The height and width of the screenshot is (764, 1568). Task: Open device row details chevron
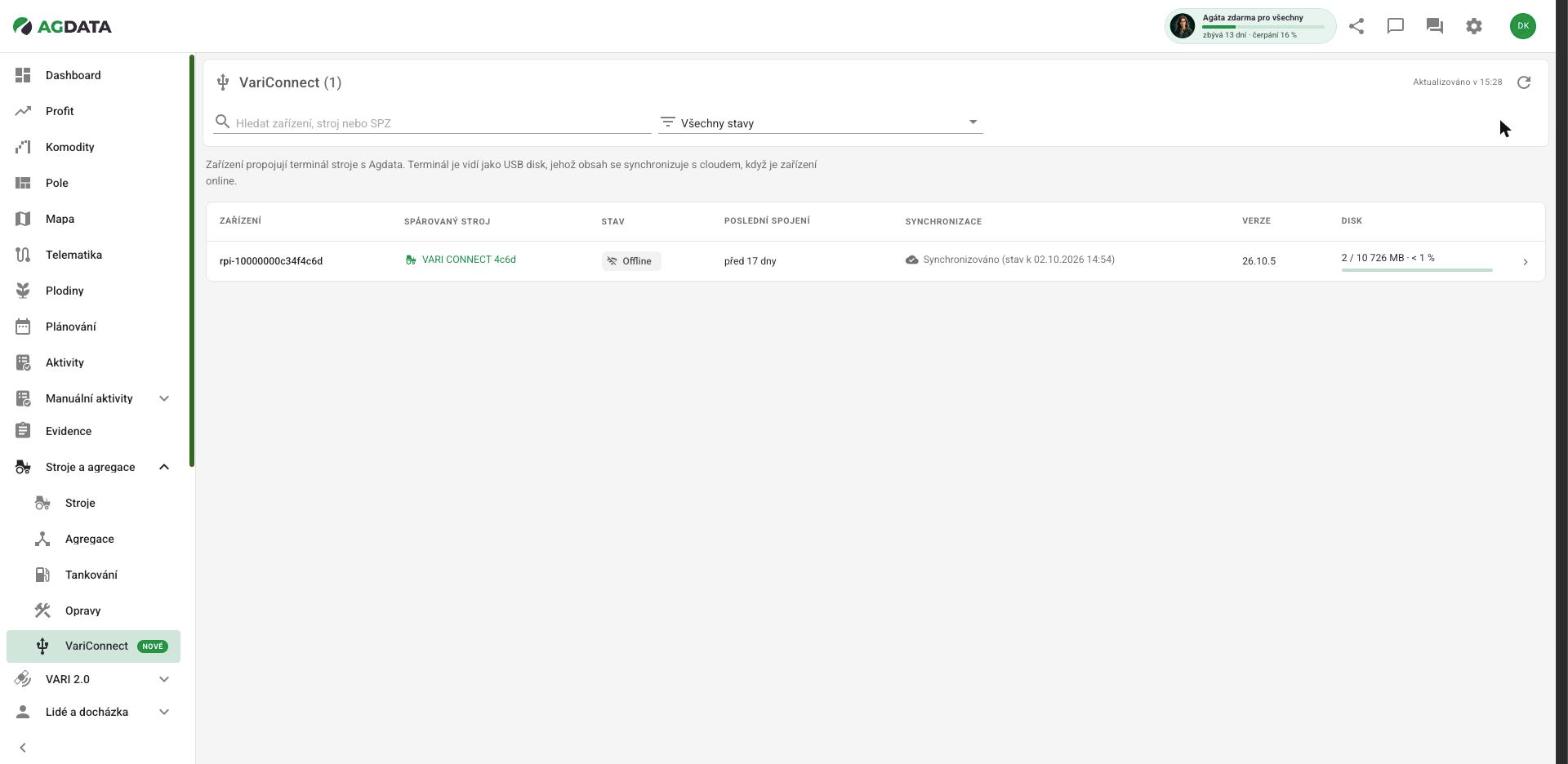[x=1525, y=262]
